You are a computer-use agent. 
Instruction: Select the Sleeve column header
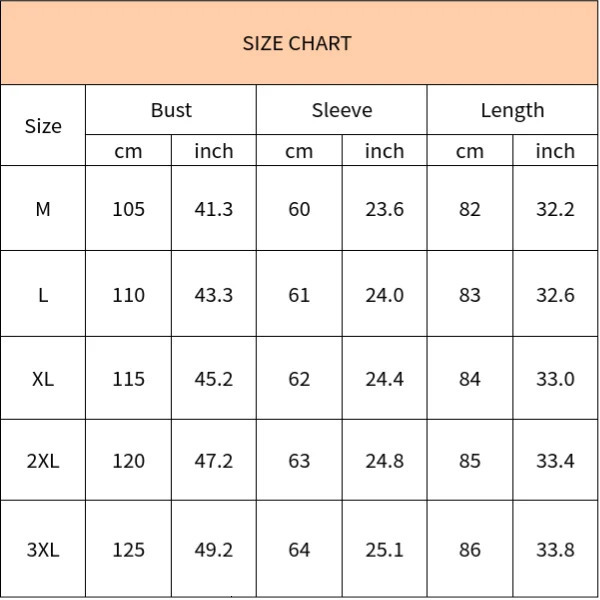342,110
